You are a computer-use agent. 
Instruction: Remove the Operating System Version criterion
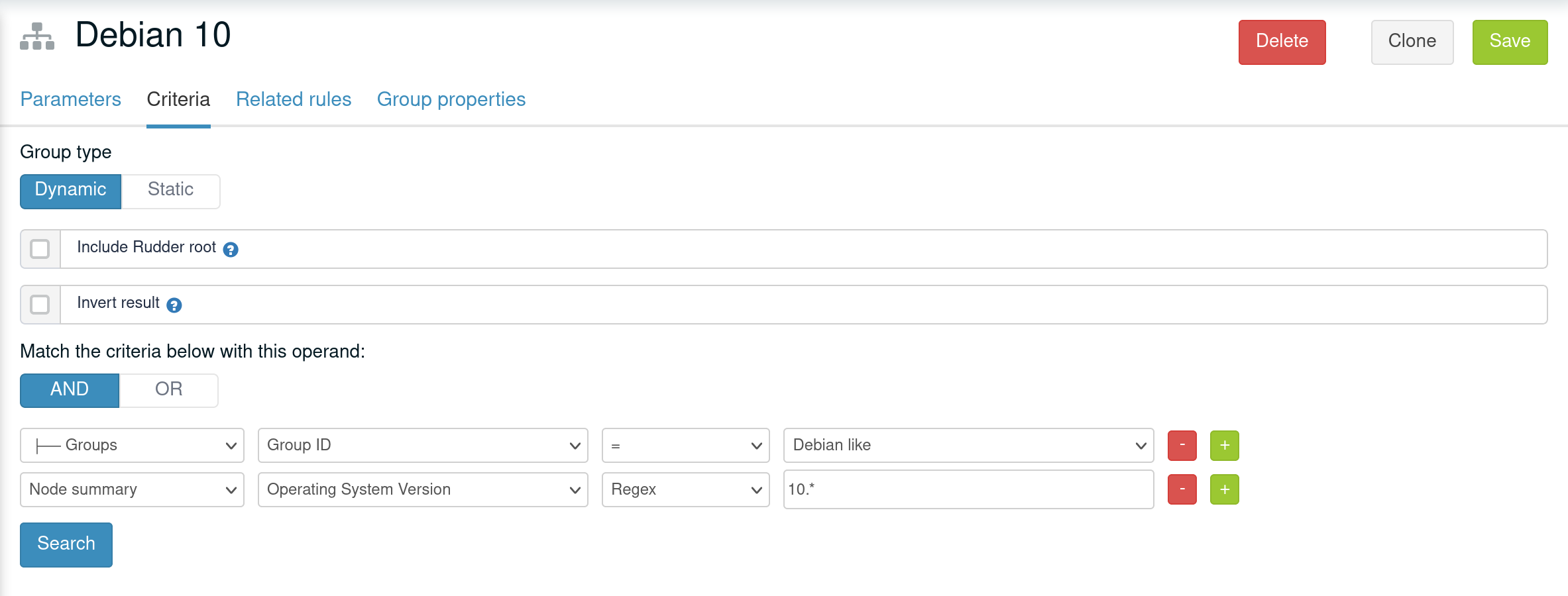(1182, 489)
